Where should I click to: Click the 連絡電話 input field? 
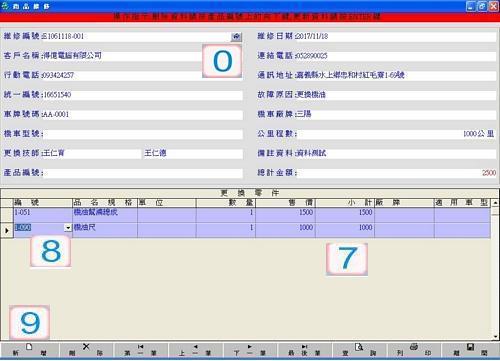pyautogui.click(x=396, y=56)
